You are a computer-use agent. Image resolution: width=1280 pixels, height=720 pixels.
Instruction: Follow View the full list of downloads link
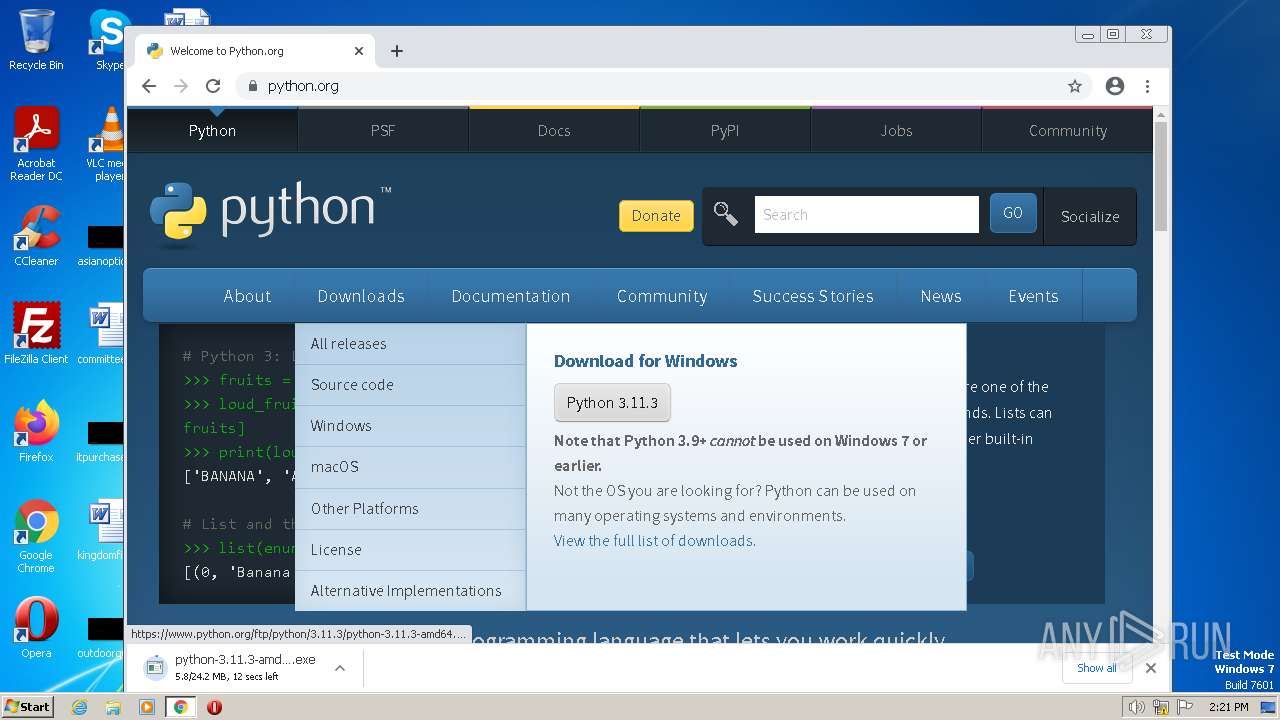(654, 540)
